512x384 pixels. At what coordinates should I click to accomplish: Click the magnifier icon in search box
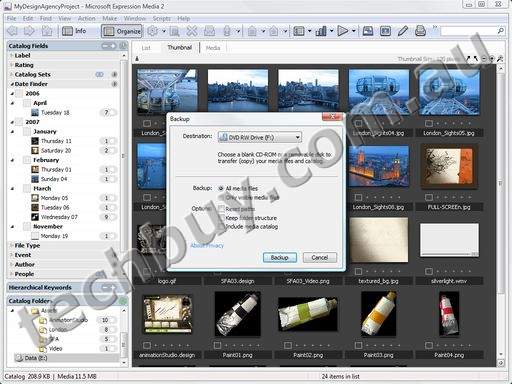click(x=500, y=31)
